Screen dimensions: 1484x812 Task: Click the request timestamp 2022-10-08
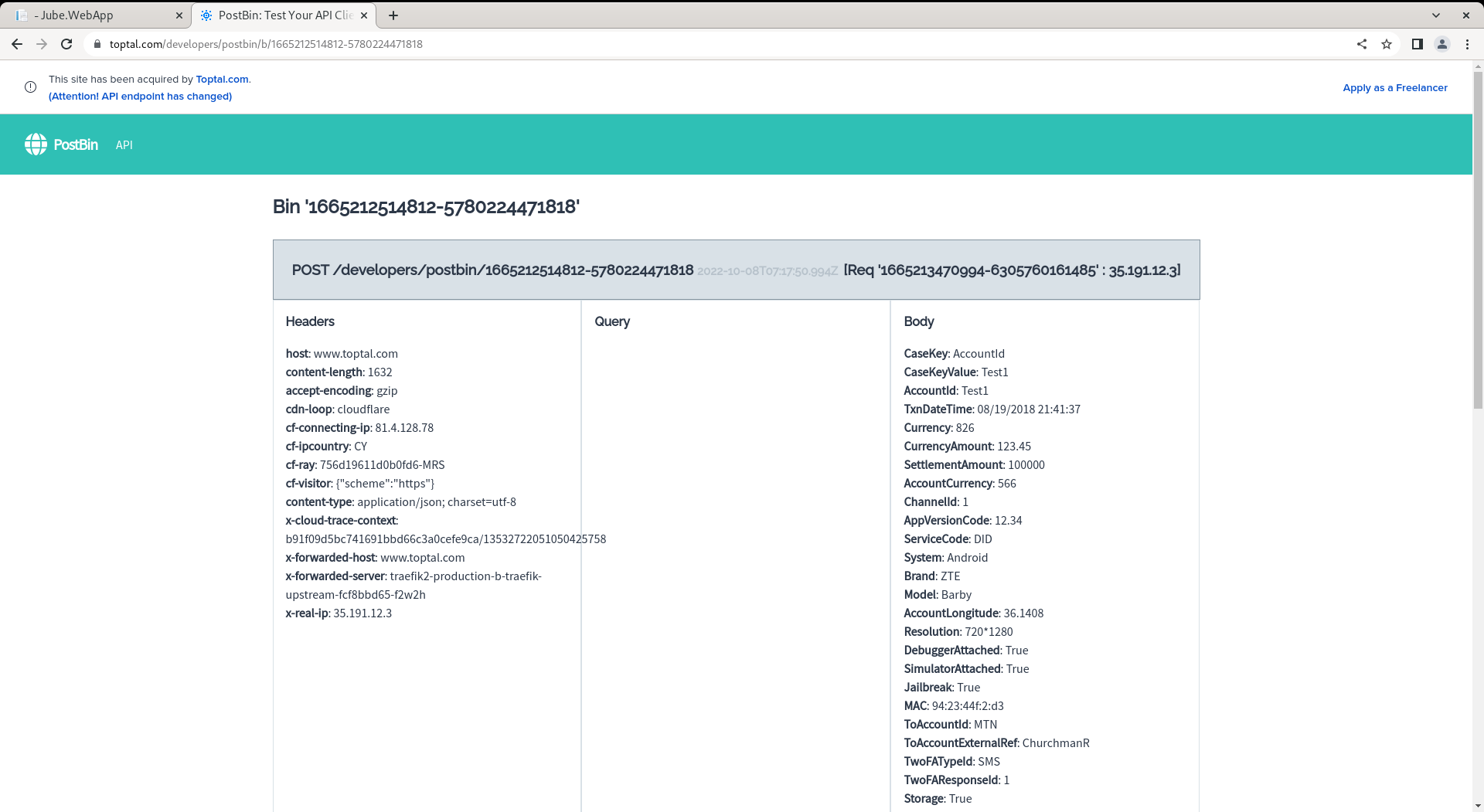(768, 271)
